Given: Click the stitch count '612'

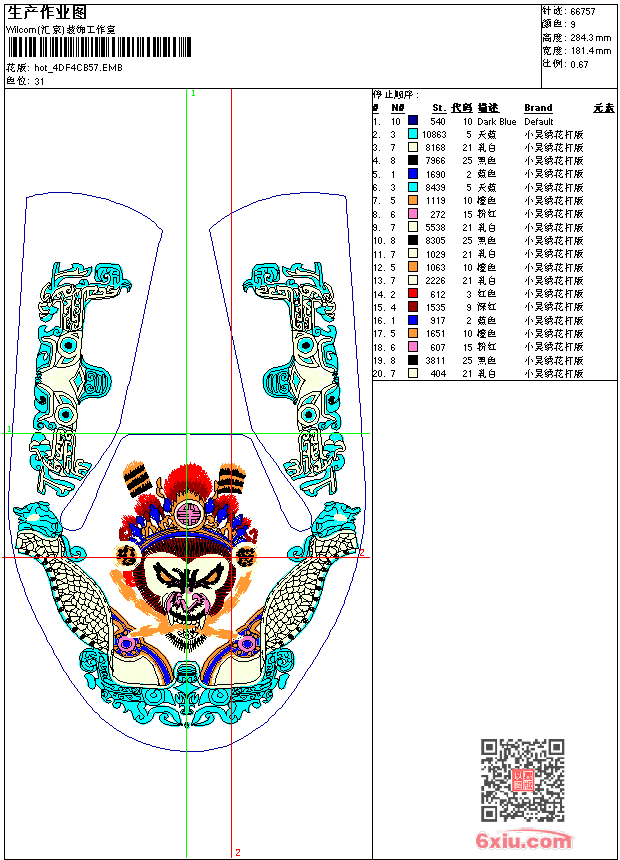Looking at the screenshot, I should click(x=437, y=295).
